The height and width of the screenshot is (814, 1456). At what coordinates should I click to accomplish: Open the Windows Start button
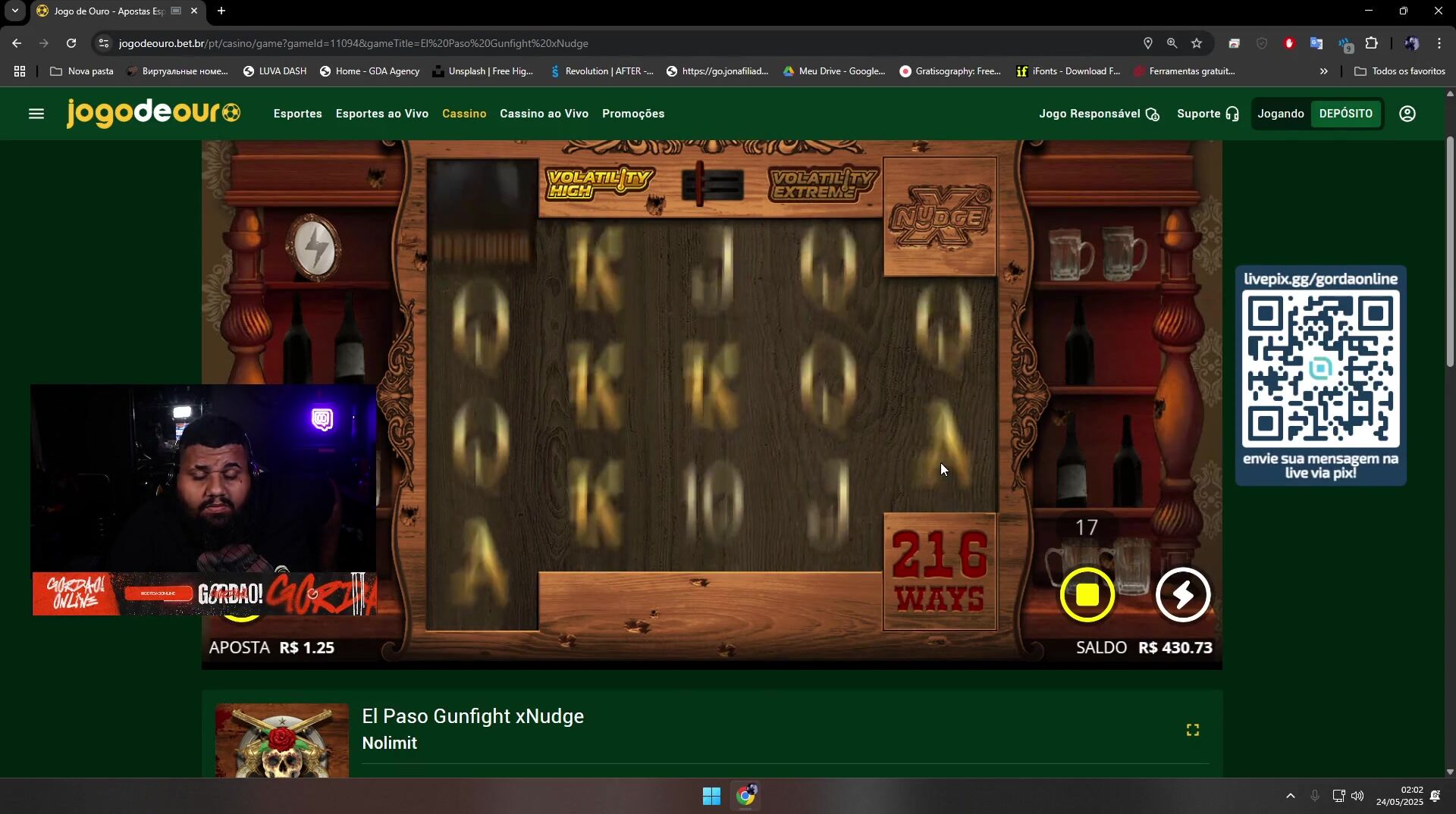(711, 796)
